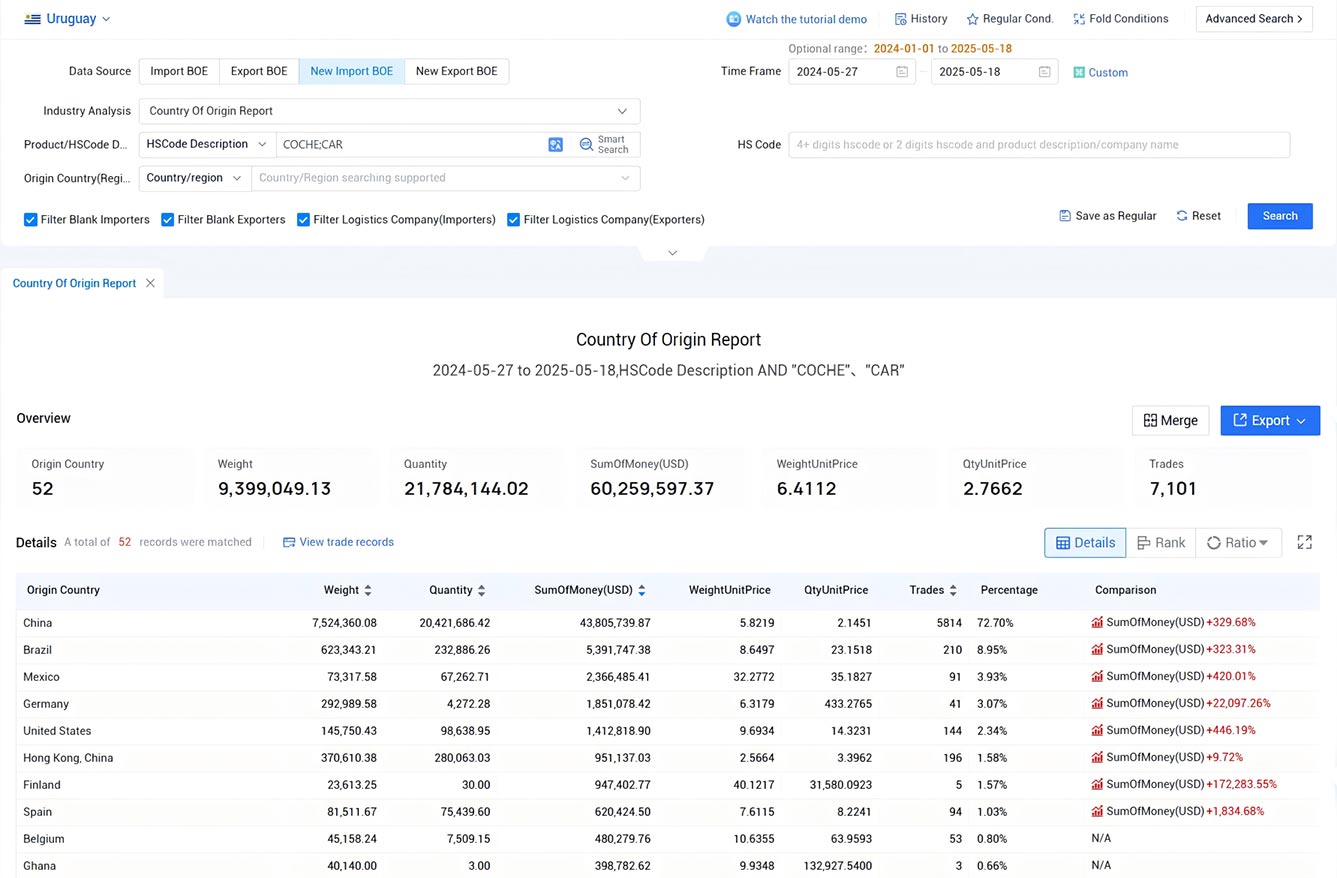Sort by SumOfMoney(USD) column arrows
The height and width of the screenshot is (878, 1337).
[x=642, y=590]
